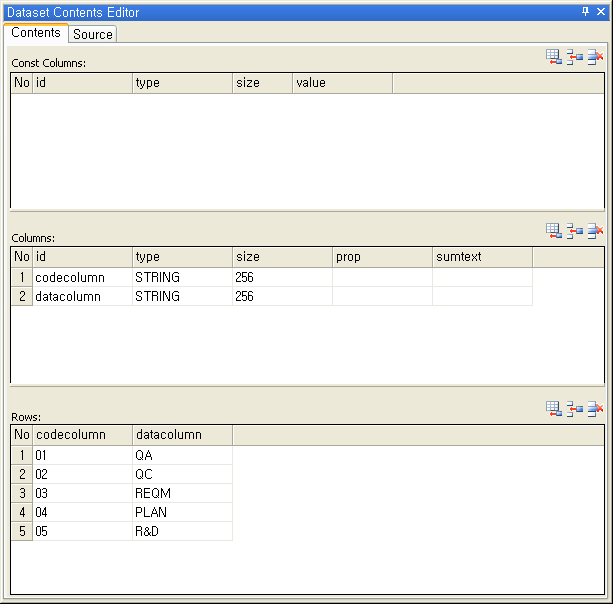The width and height of the screenshot is (613, 604).
Task: Click the insert icon for the Columns section
Action: tap(575, 231)
